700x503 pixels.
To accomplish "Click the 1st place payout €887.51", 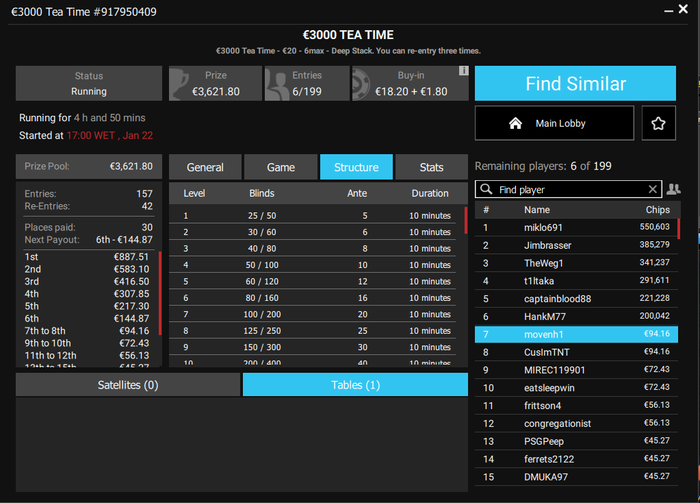I will coord(131,257).
